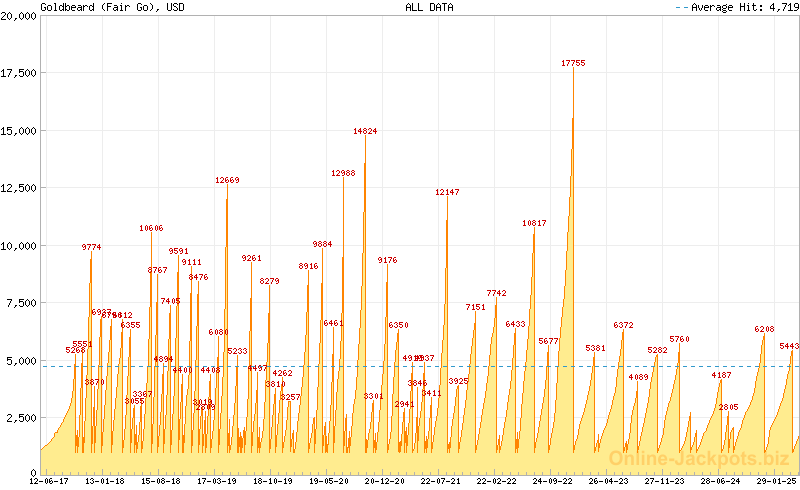The width and height of the screenshot is (800, 490).
Task: Select the 10817 jackpot hit label
Action: click(534, 223)
